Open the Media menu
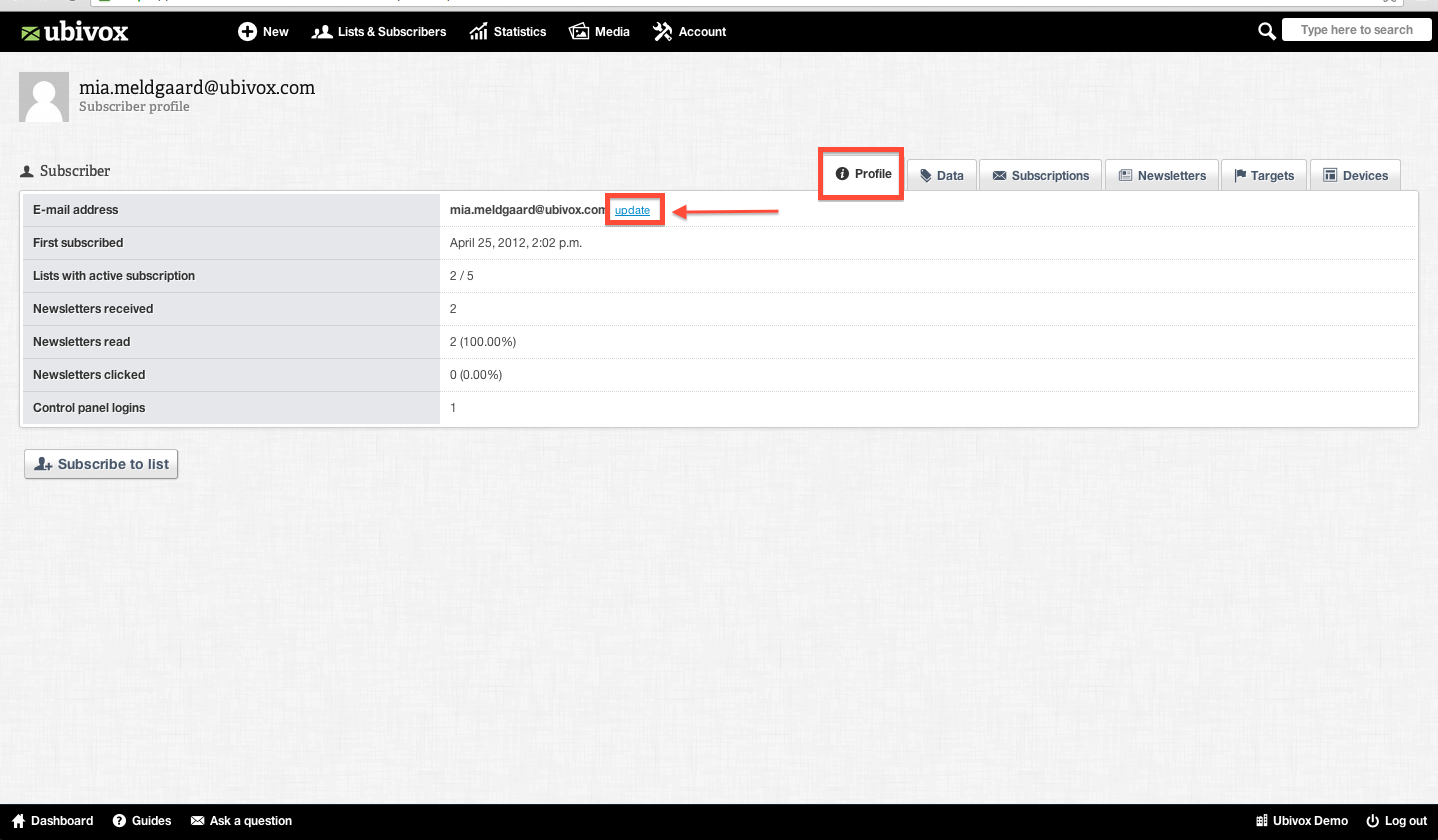The height and width of the screenshot is (840, 1438). click(x=600, y=32)
